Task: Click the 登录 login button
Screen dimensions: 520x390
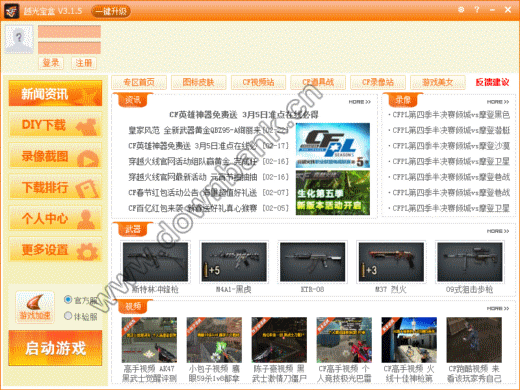Action: 51,63
